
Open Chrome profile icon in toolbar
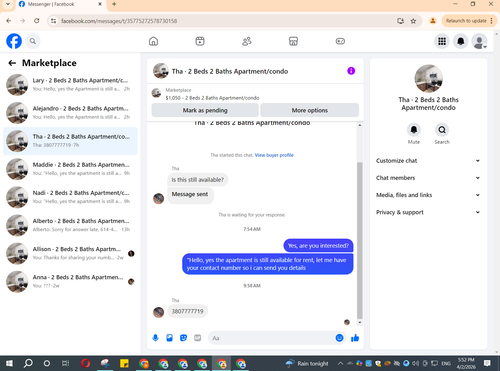[433, 21]
